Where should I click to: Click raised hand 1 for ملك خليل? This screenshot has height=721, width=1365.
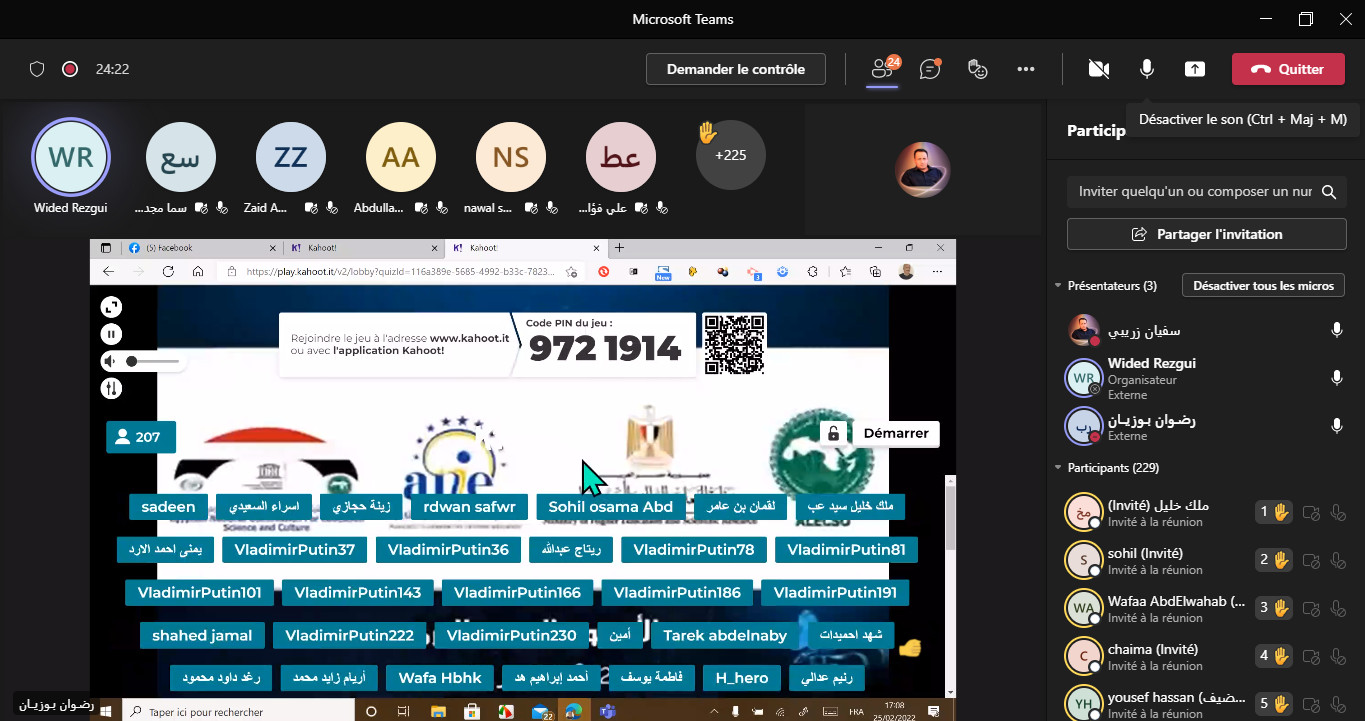click(x=1274, y=512)
